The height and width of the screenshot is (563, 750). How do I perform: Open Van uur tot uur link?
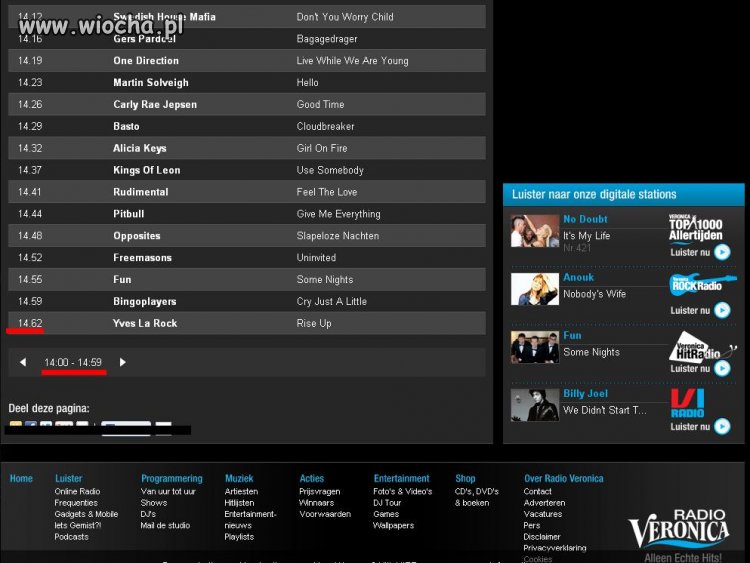point(168,491)
